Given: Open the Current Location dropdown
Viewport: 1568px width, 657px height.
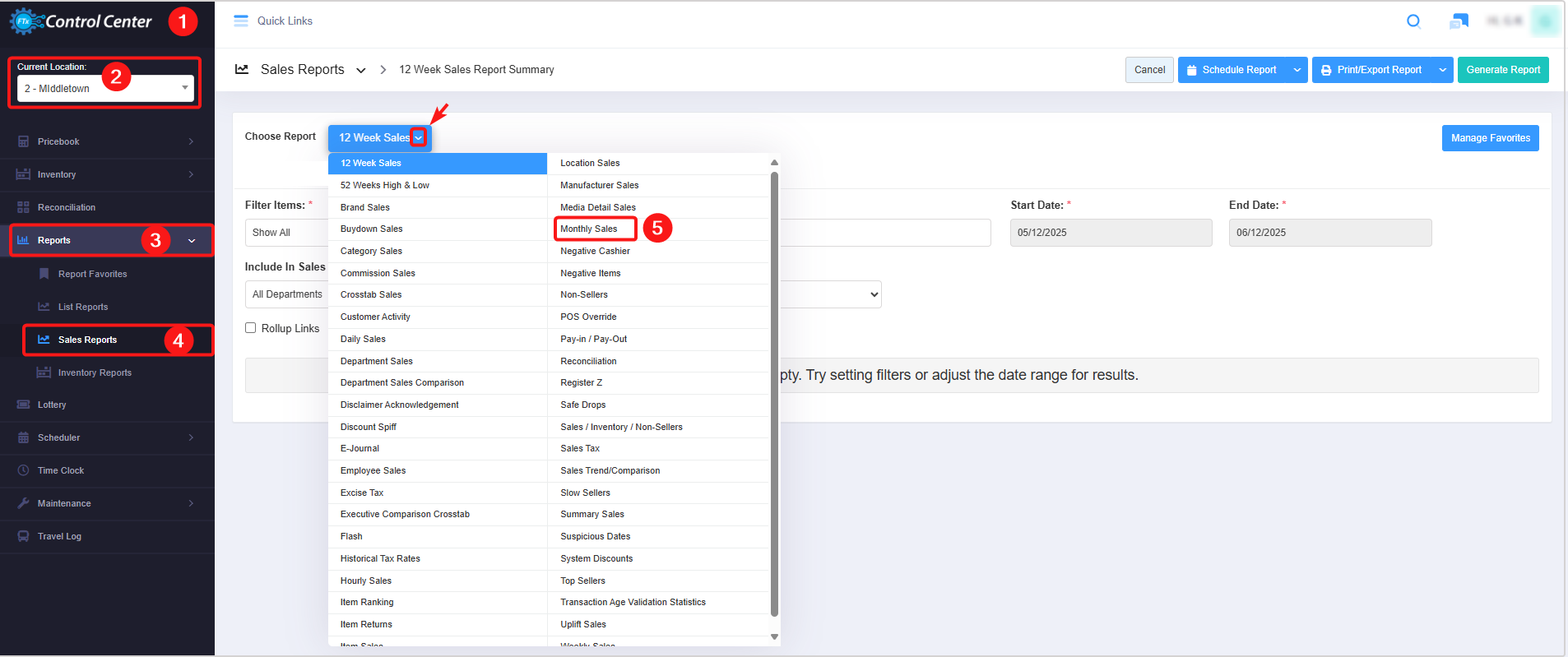Looking at the screenshot, I should pos(105,88).
